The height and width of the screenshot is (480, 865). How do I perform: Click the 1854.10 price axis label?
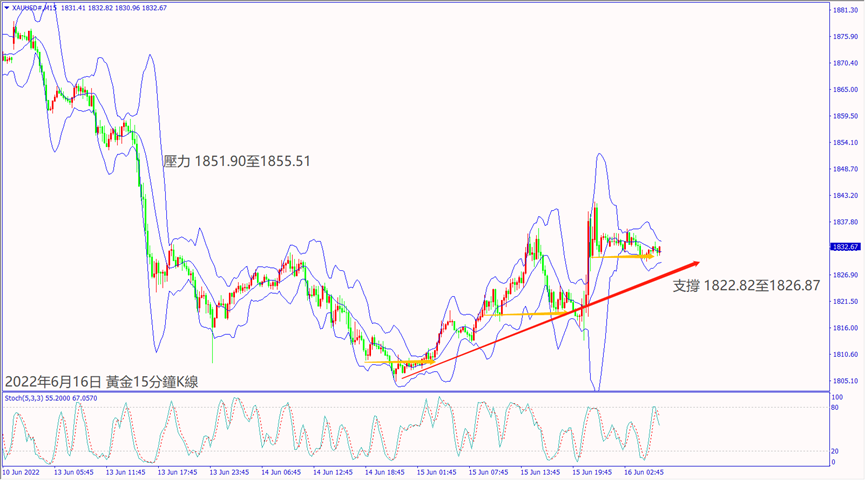tap(844, 142)
